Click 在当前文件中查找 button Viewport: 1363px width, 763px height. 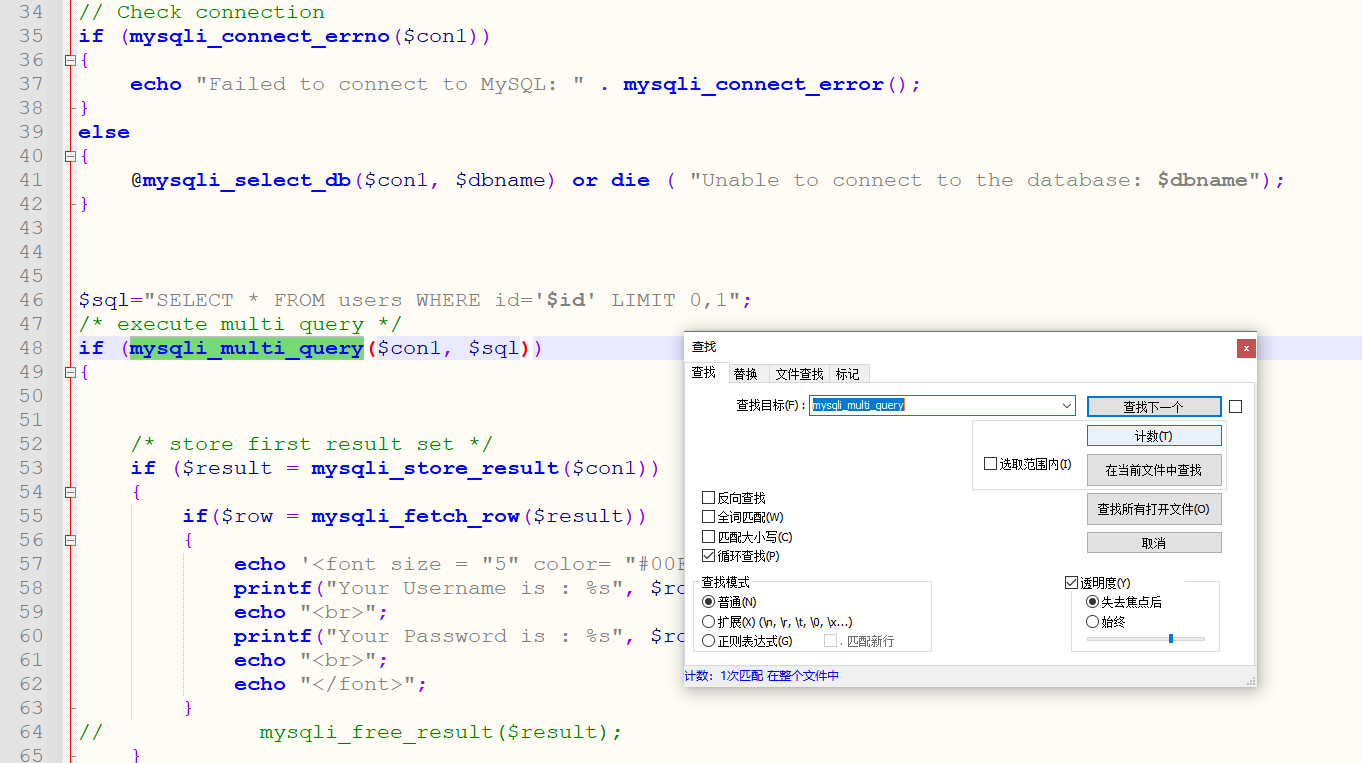(x=1154, y=470)
